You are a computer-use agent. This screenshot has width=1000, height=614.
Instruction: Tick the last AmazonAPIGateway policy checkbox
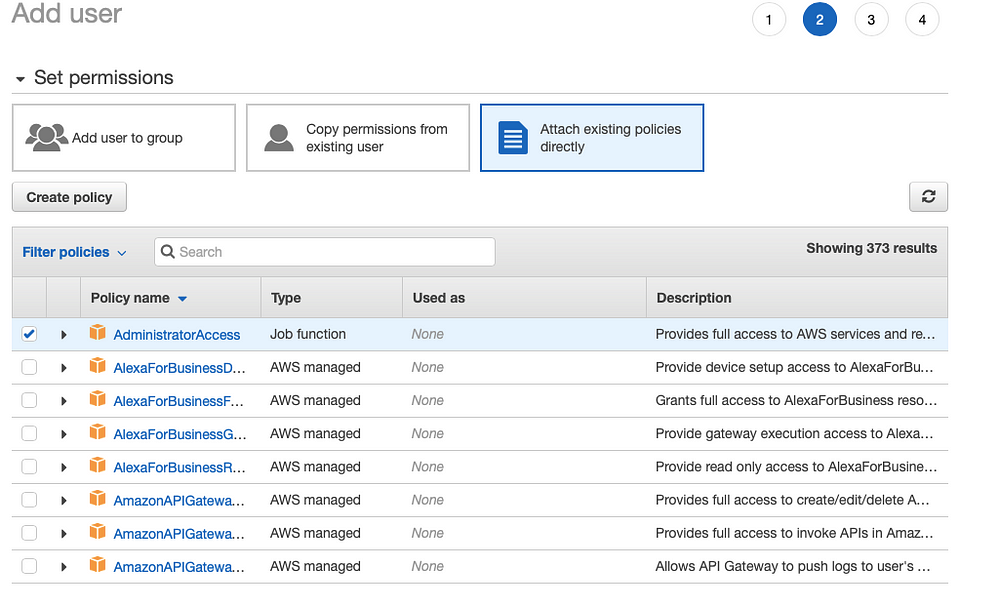[x=29, y=566]
